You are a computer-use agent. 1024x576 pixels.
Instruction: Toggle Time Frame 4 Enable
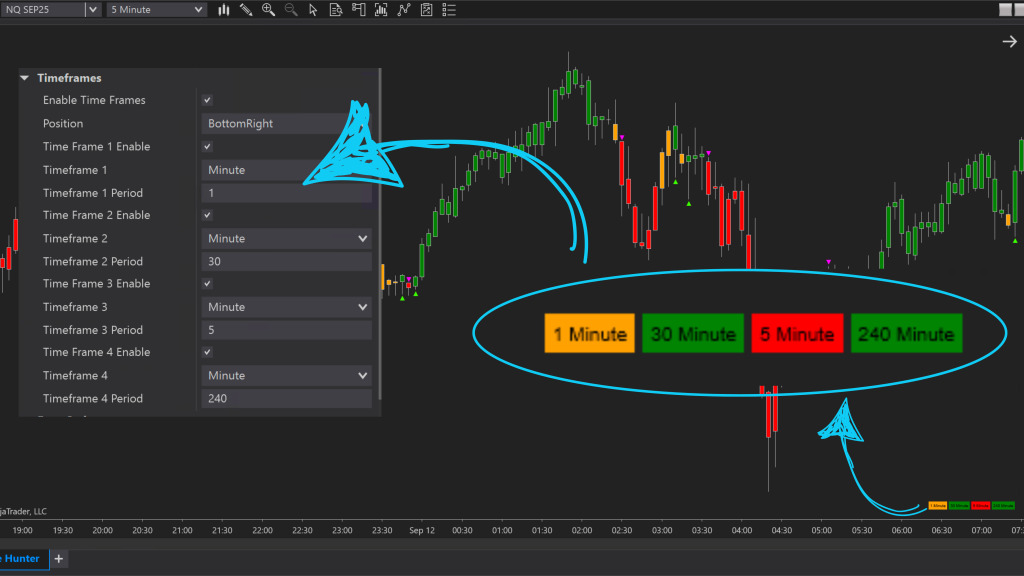click(206, 352)
